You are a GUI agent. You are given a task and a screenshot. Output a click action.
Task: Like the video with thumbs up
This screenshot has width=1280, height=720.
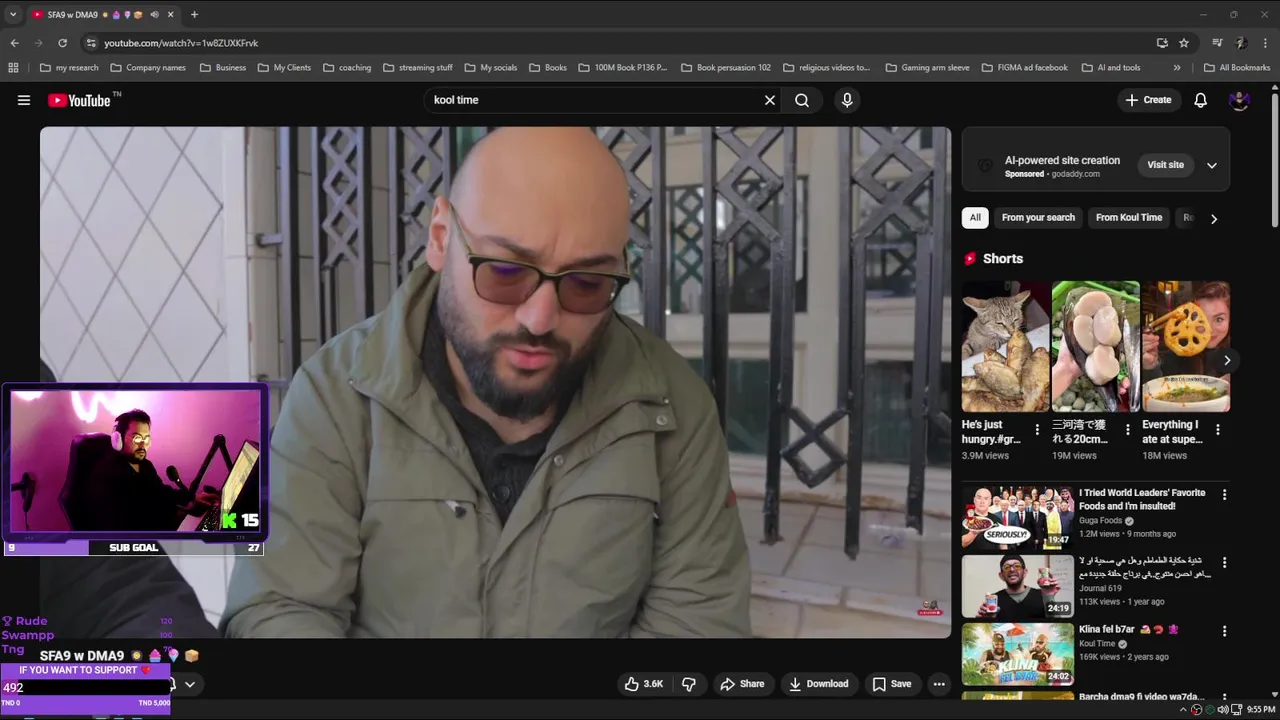[x=644, y=684]
